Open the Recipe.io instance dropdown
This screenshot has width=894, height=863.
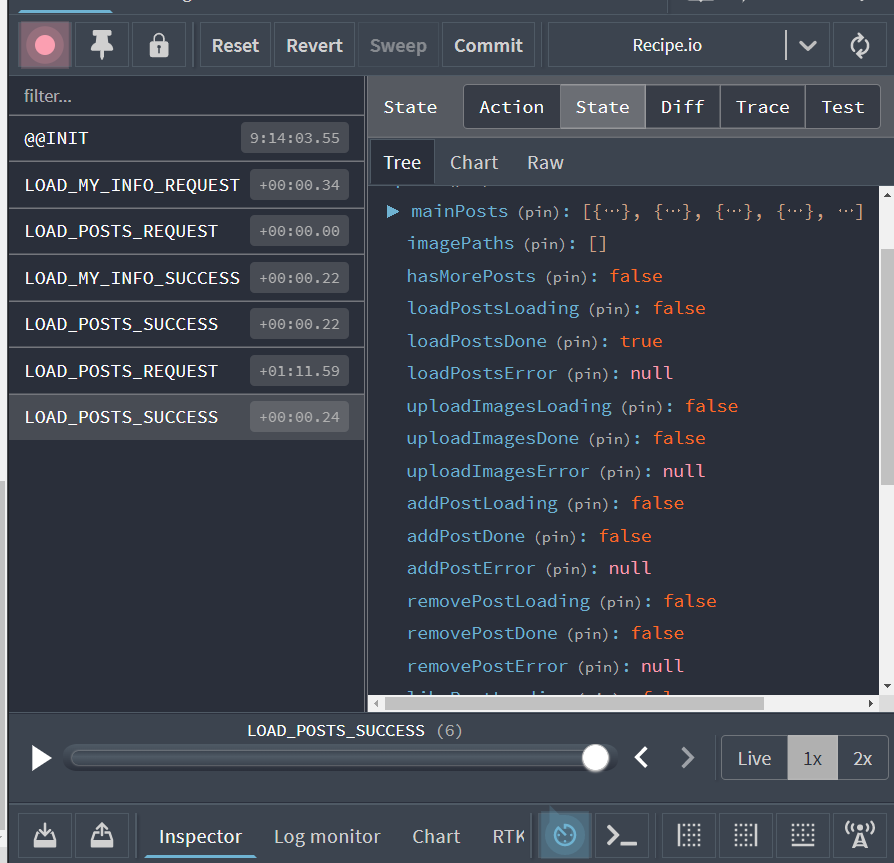pos(808,44)
